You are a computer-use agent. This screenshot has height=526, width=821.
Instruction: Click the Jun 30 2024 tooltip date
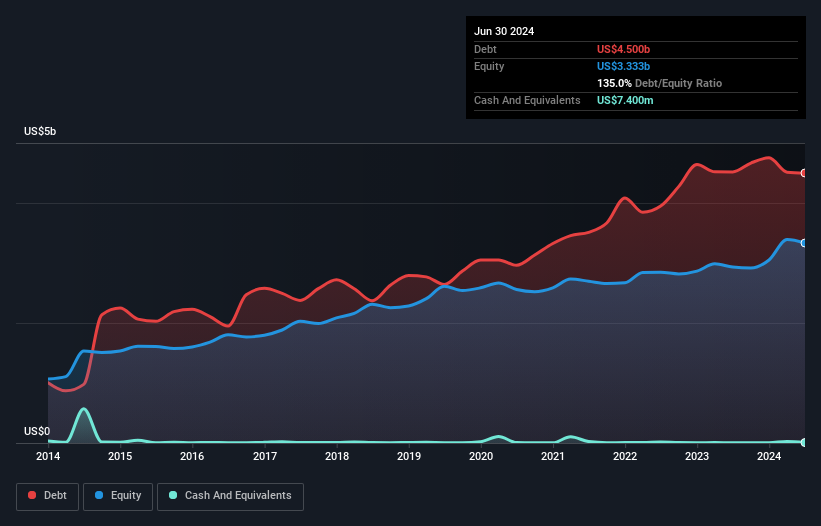[504, 31]
